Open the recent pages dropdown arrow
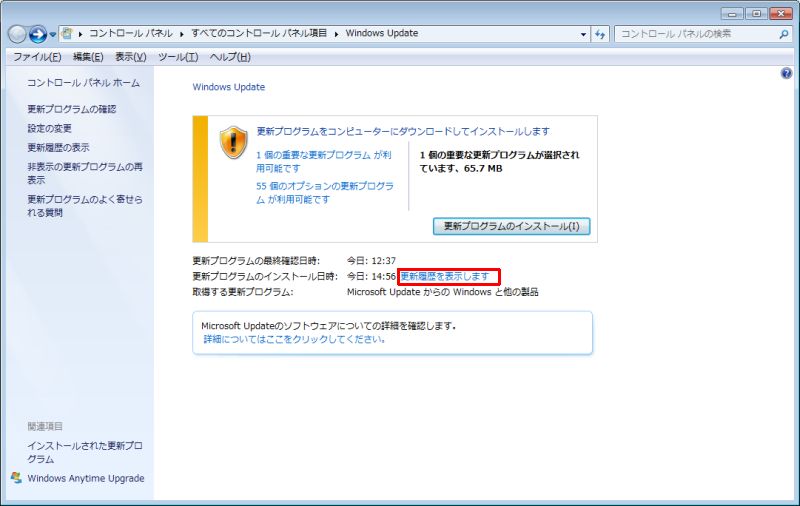Image resolution: width=800 pixels, height=506 pixels. [x=53, y=35]
